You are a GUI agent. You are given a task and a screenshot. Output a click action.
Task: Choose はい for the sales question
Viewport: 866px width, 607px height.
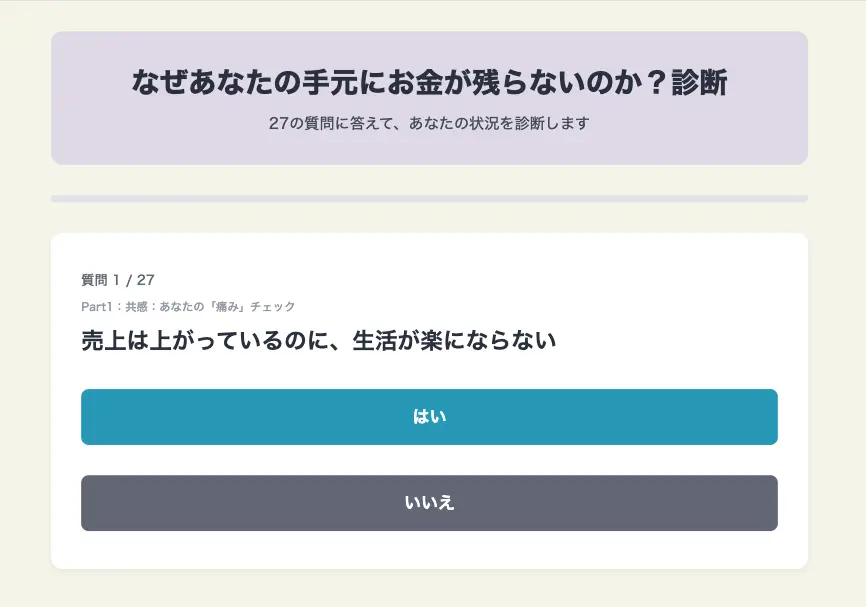tap(429, 417)
